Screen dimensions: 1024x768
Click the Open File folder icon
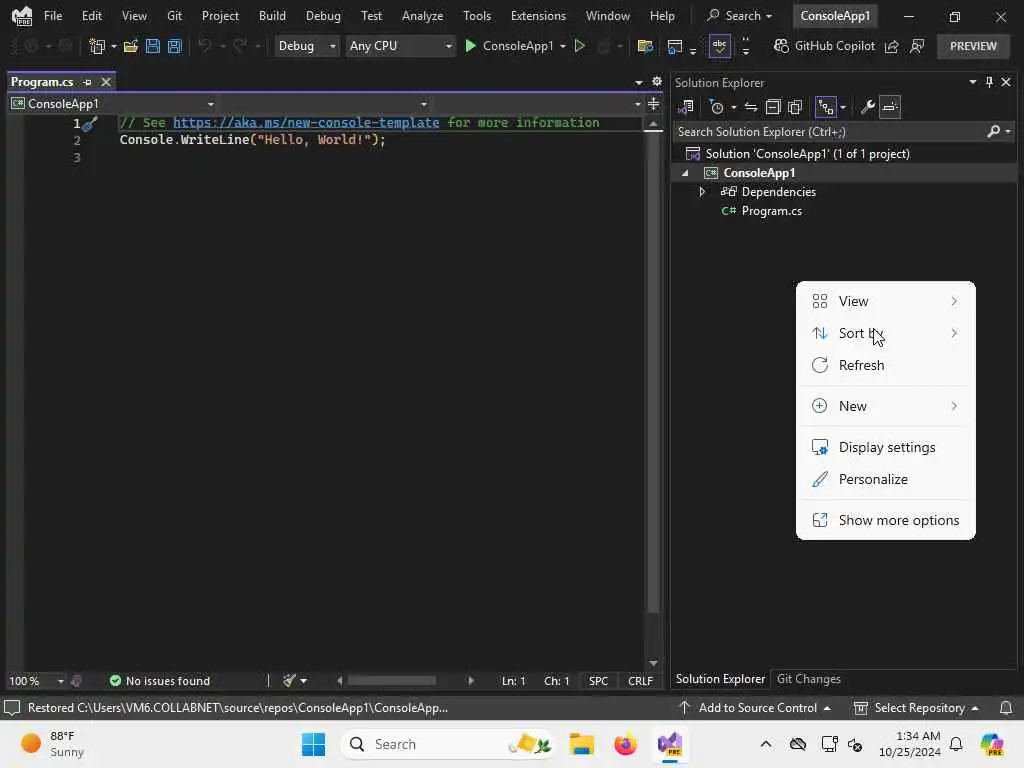pyautogui.click(x=131, y=46)
